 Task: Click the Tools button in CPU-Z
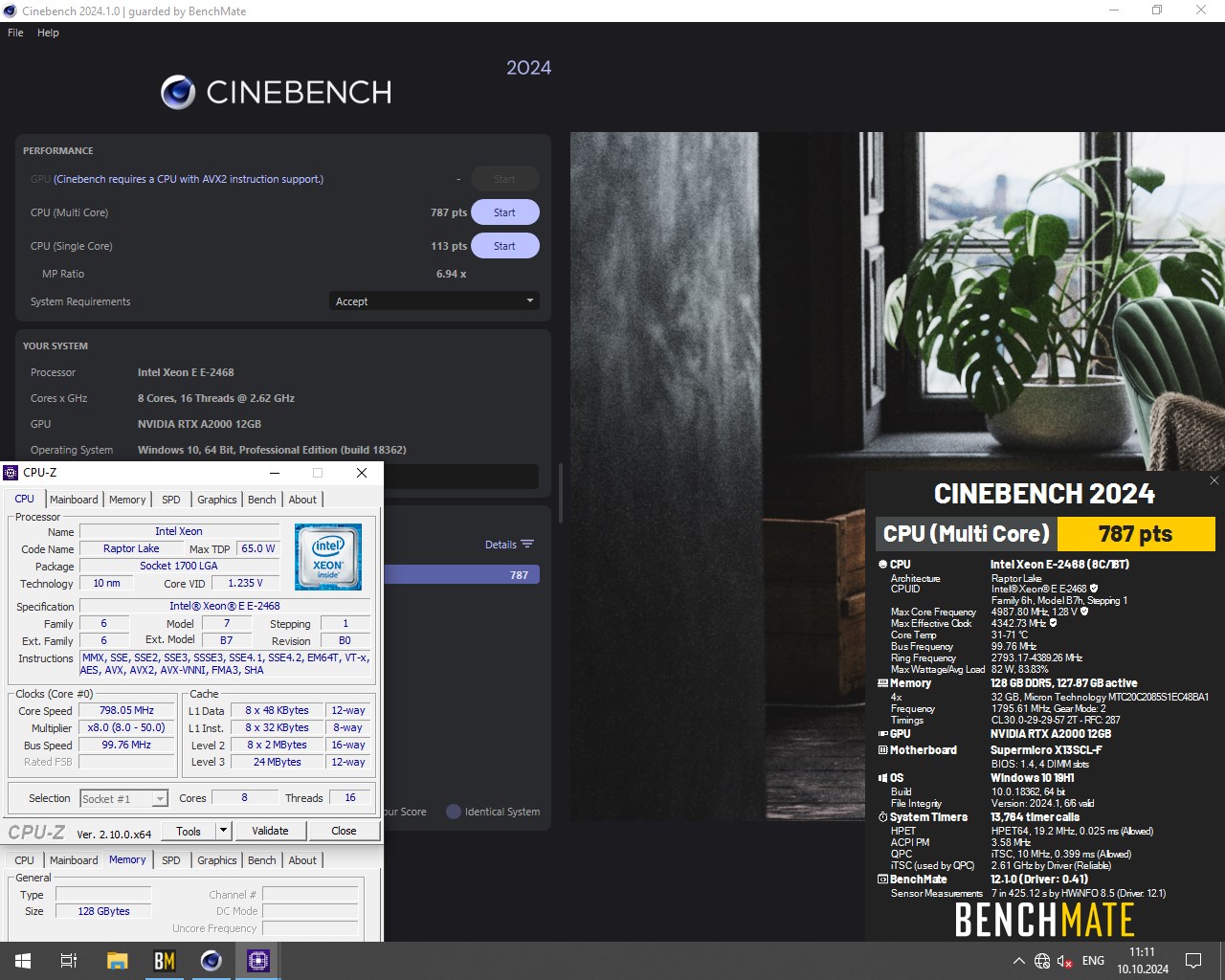(x=189, y=831)
